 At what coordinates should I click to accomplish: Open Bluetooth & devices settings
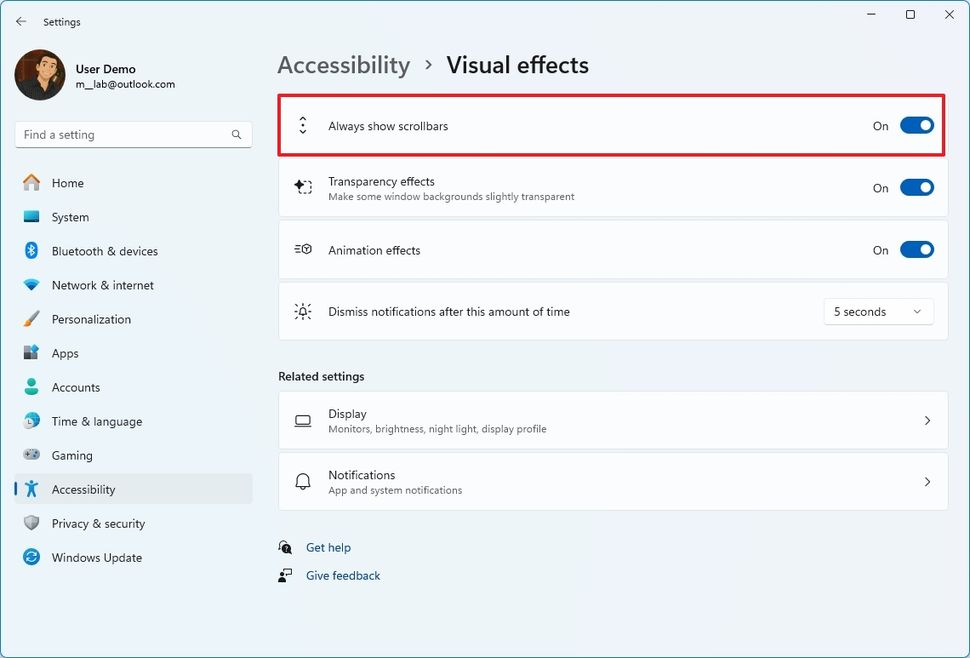105,251
